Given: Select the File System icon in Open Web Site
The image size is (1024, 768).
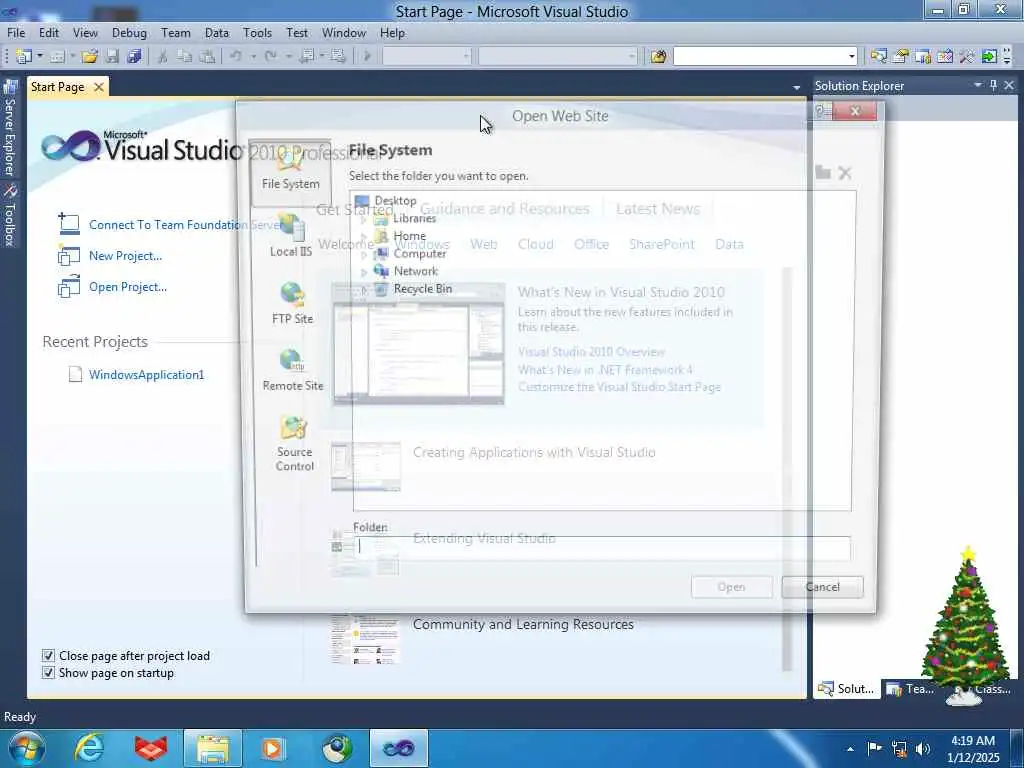Looking at the screenshot, I should (x=291, y=172).
